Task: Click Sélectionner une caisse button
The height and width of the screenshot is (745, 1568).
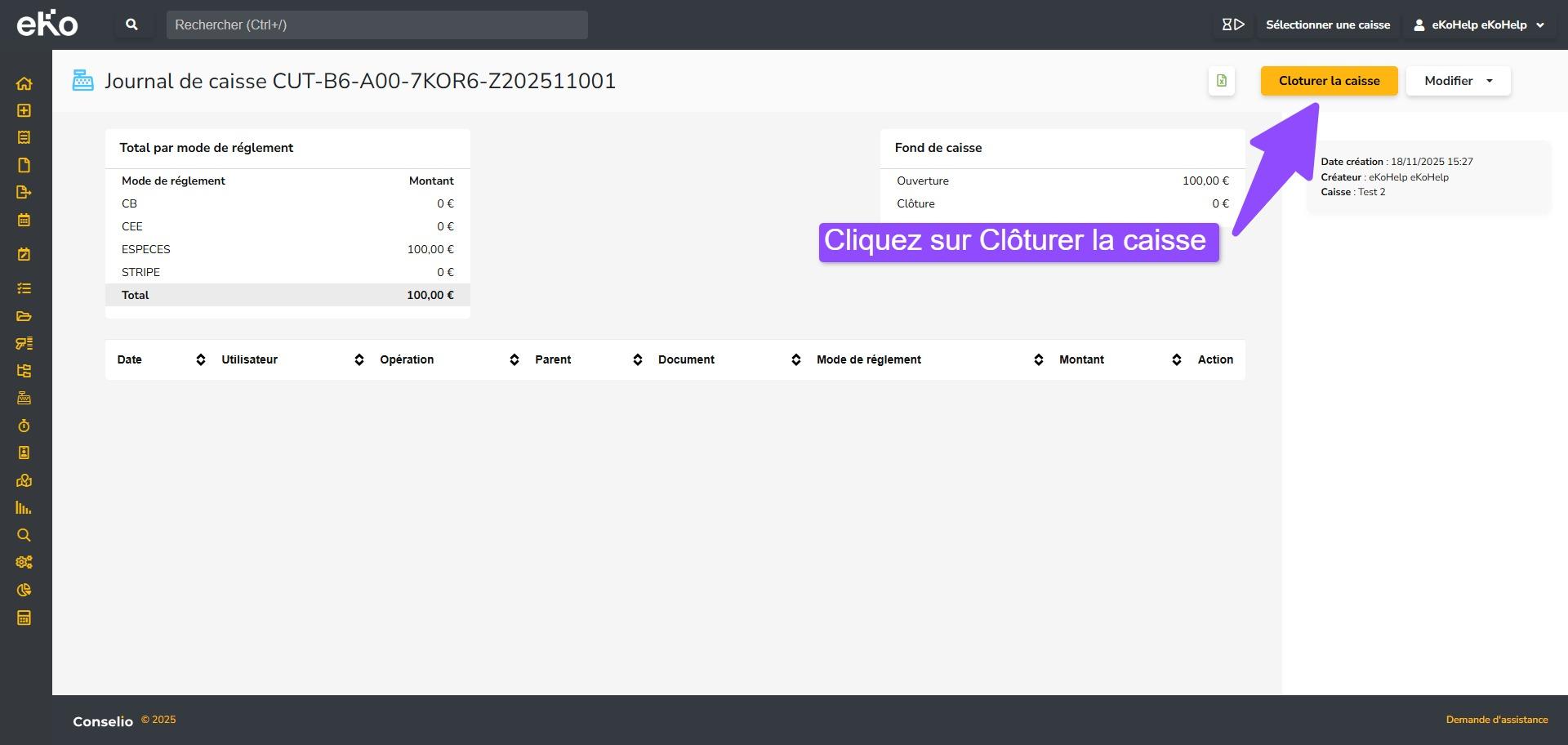Action: (1327, 25)
